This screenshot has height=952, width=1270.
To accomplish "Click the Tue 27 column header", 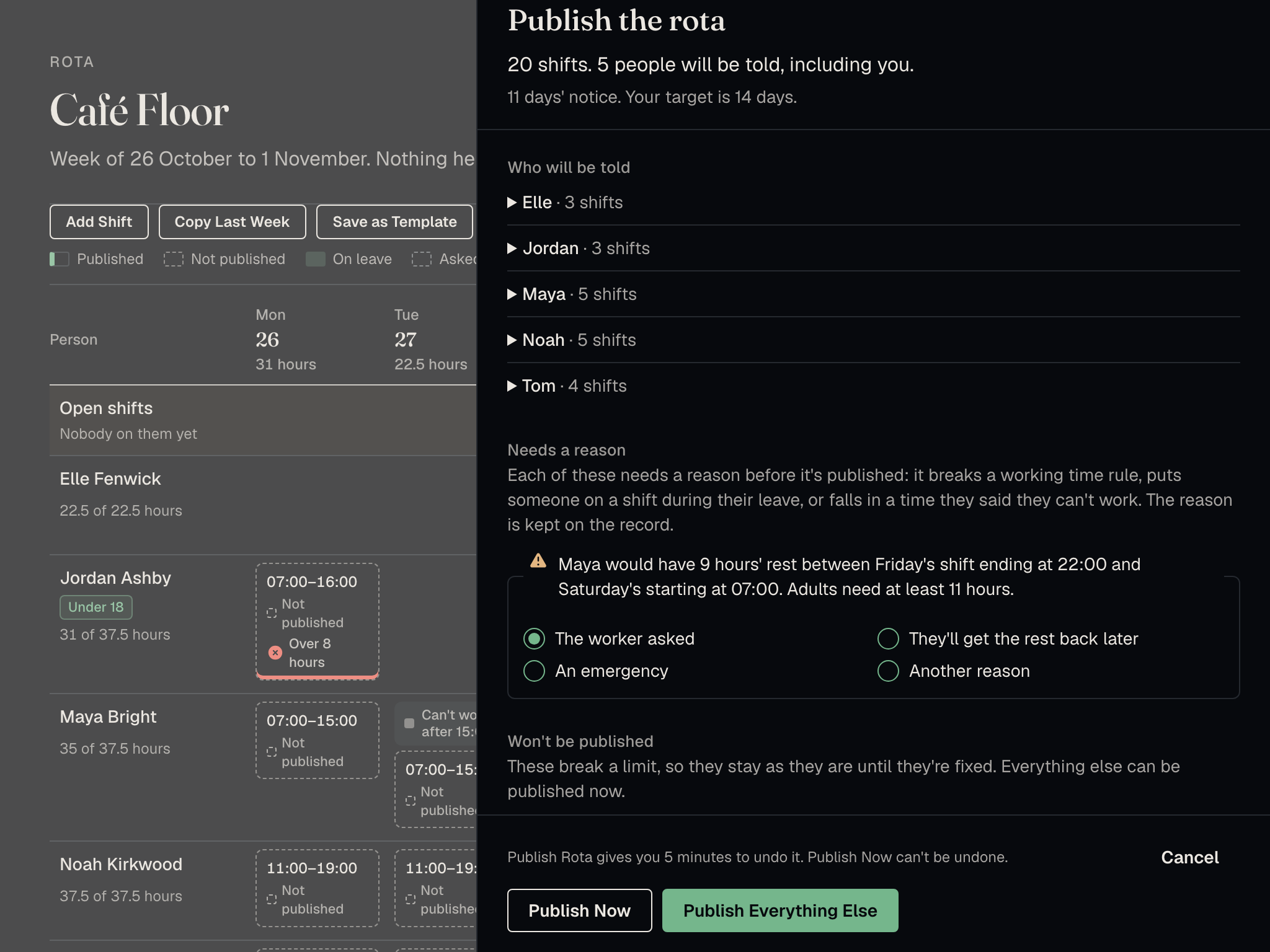I will click(x=431, y=340).
